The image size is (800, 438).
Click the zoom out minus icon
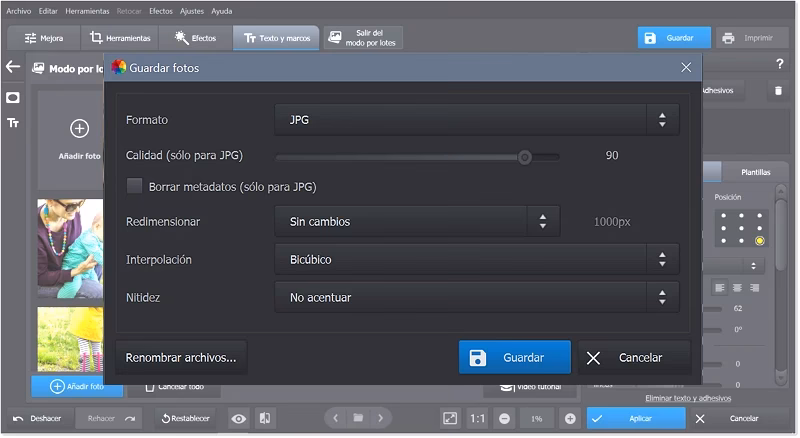(x=505, y=418)
